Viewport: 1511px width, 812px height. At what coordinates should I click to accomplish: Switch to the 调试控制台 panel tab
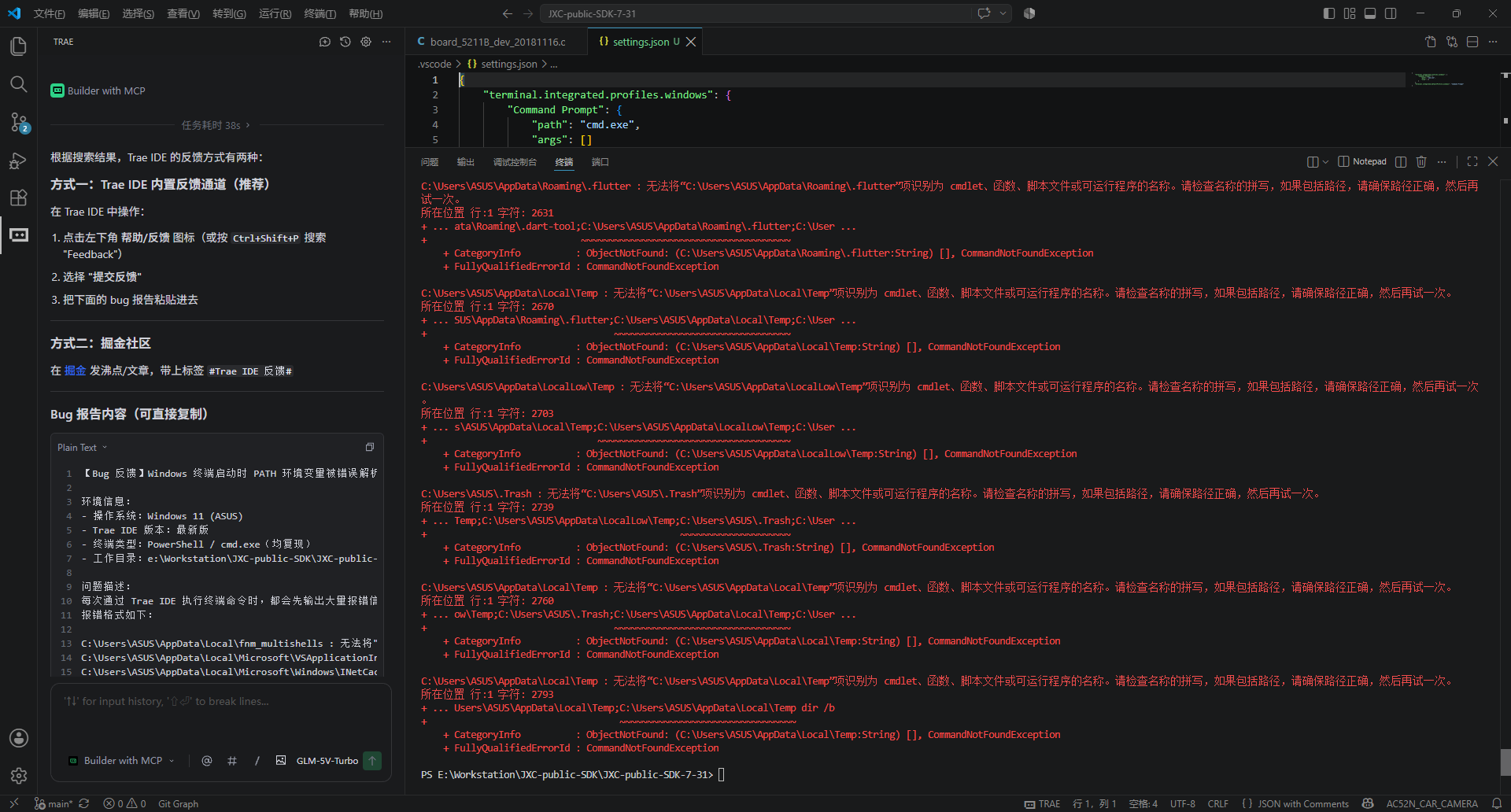click(x=515, y=161)
